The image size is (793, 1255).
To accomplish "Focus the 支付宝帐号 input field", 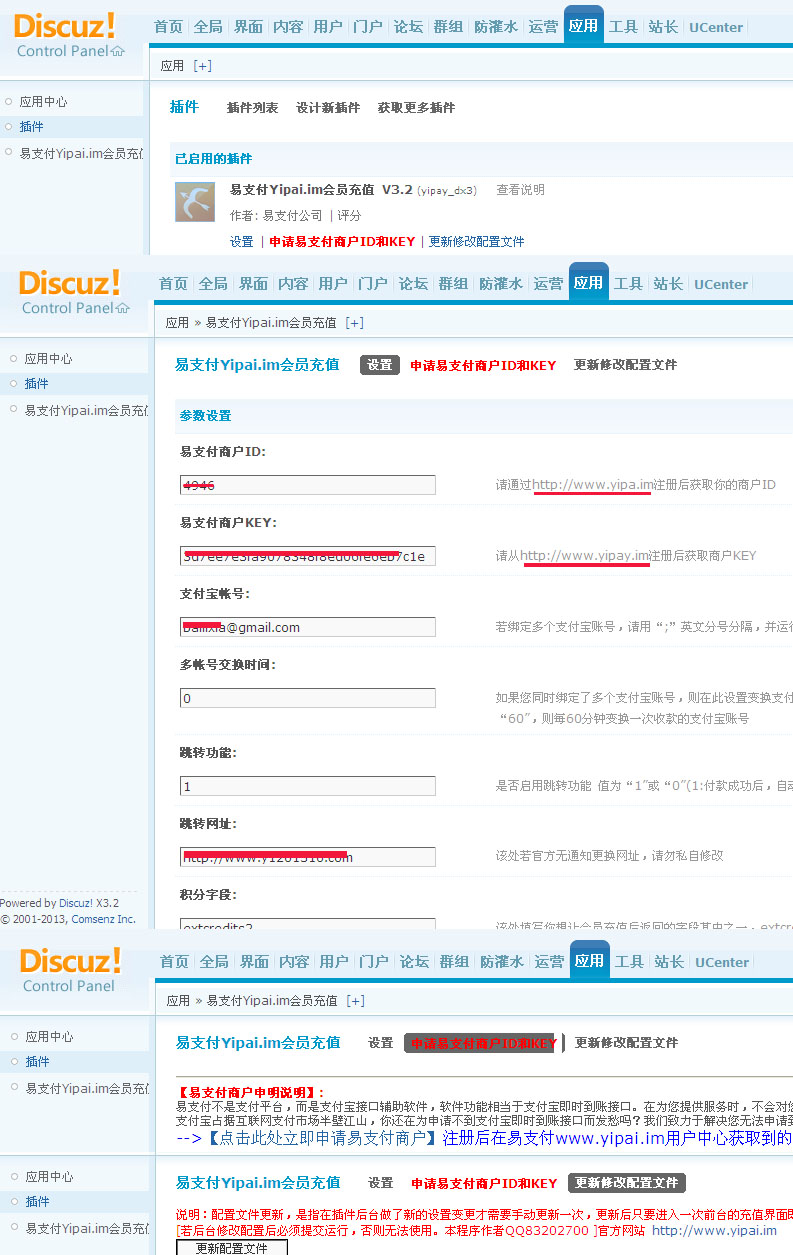I will (x=308, y=627).
